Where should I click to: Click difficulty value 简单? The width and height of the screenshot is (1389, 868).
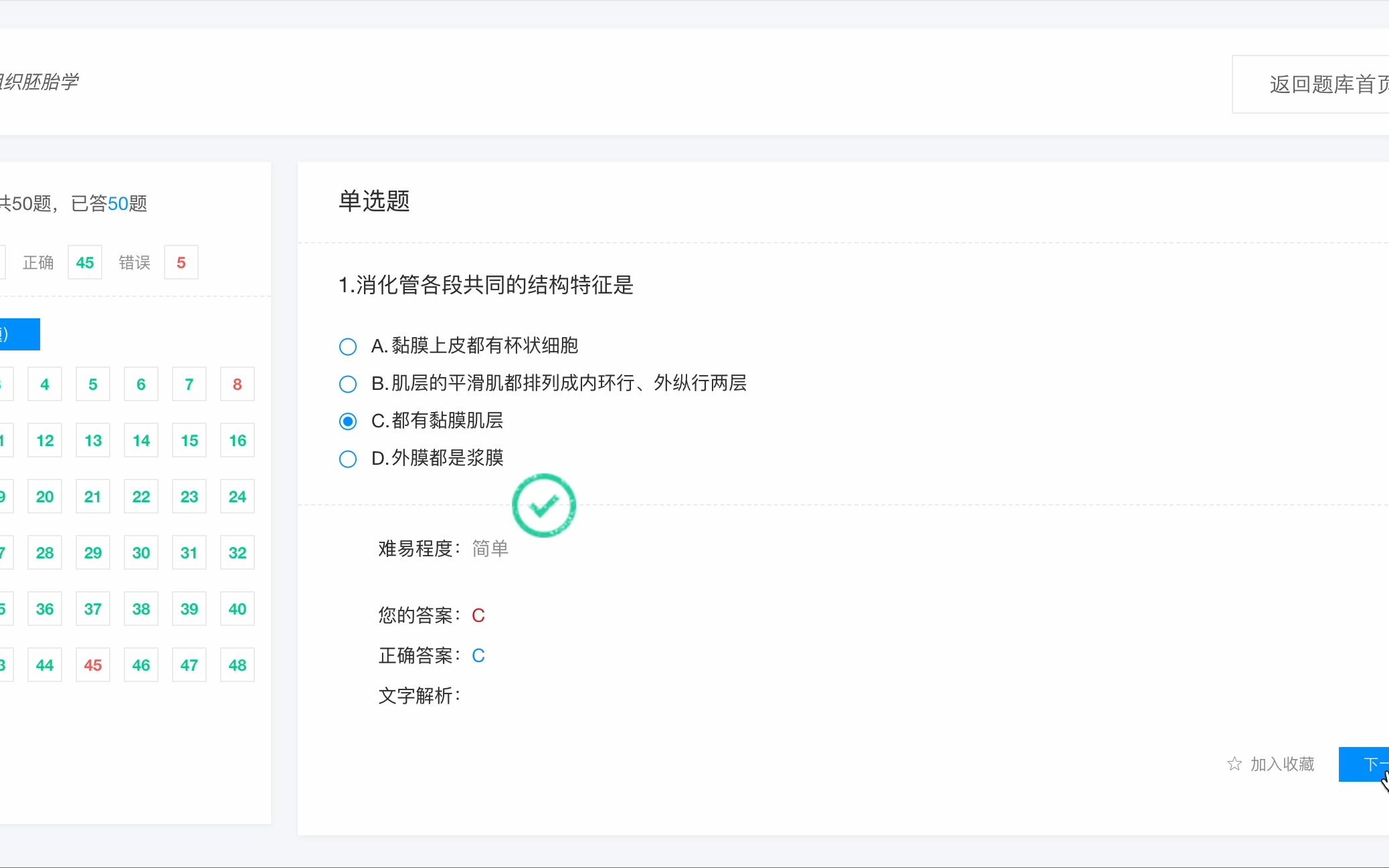point(490,549)
